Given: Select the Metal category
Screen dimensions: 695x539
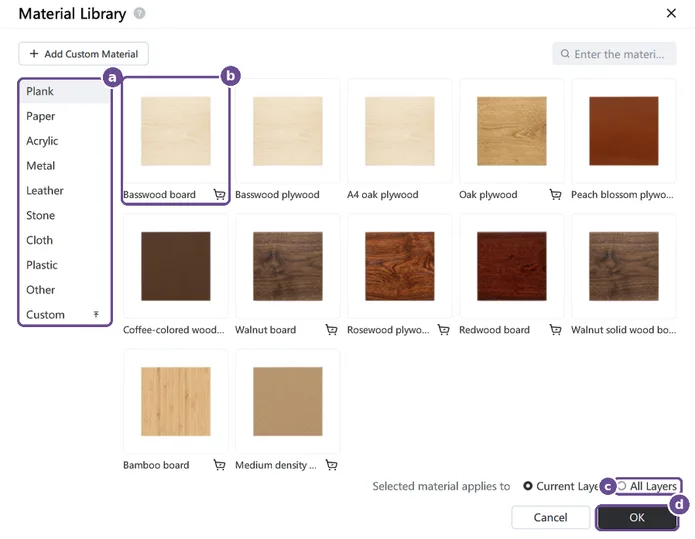Looking at the screenshot, I should [65, 166].
